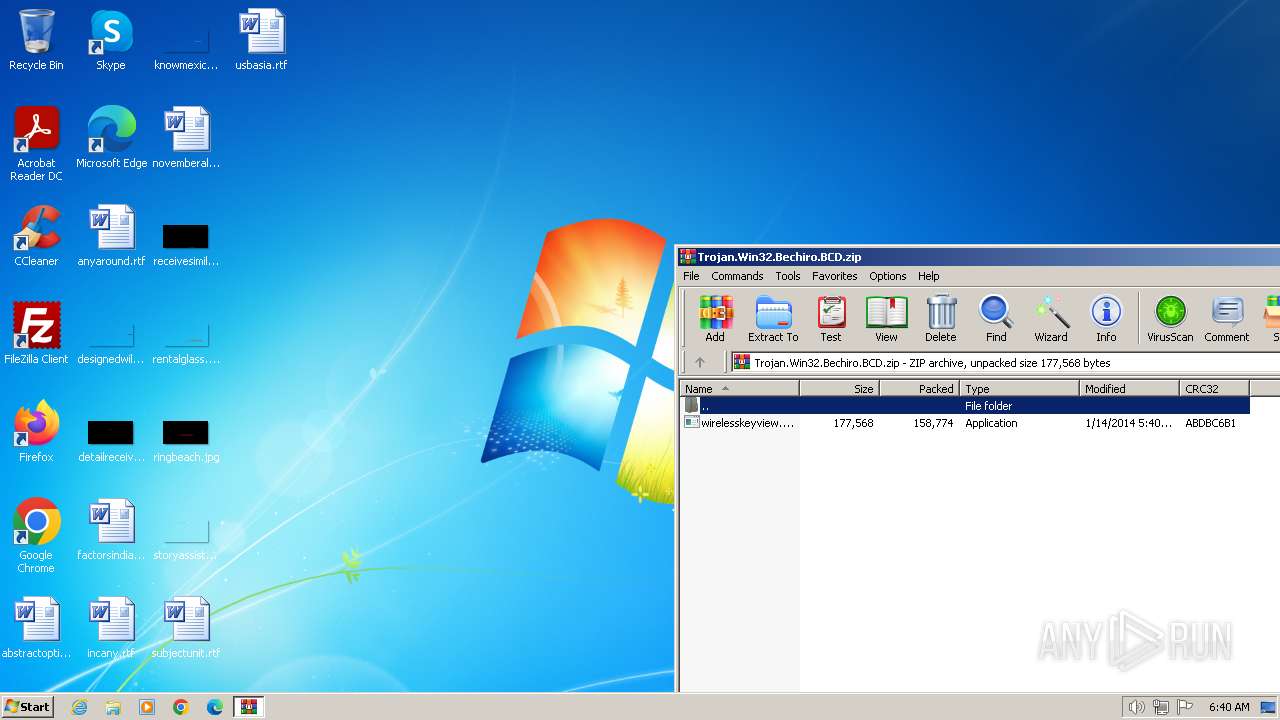Open the Options menu
Screen dimensions: 1280x720
[x=887, y=276]
